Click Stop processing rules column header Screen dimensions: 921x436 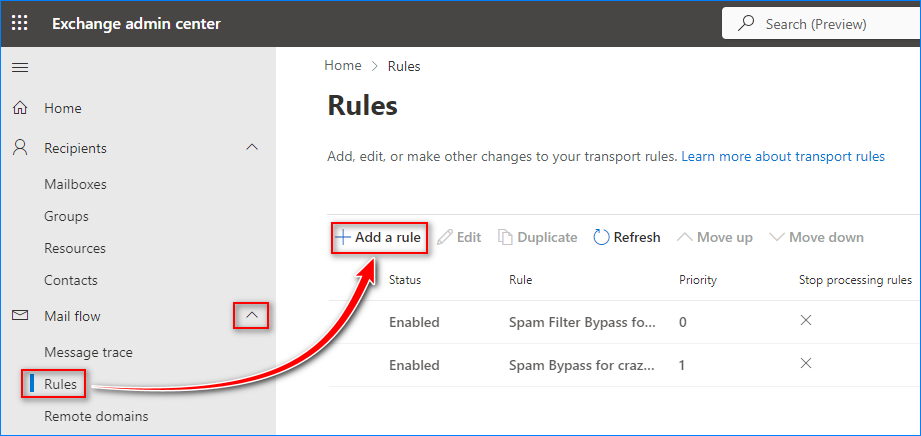[855, 280]
